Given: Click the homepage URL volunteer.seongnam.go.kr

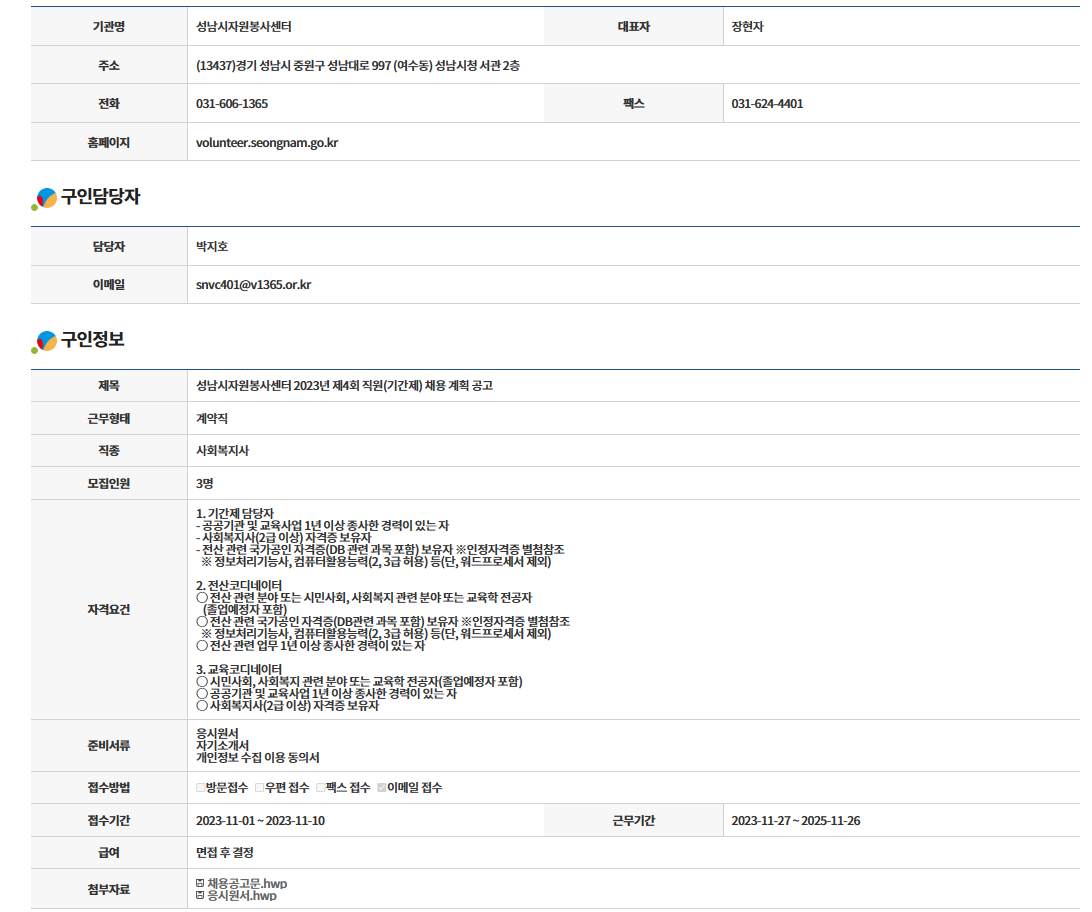Looking at the screenshot, I should coord(267,143).
